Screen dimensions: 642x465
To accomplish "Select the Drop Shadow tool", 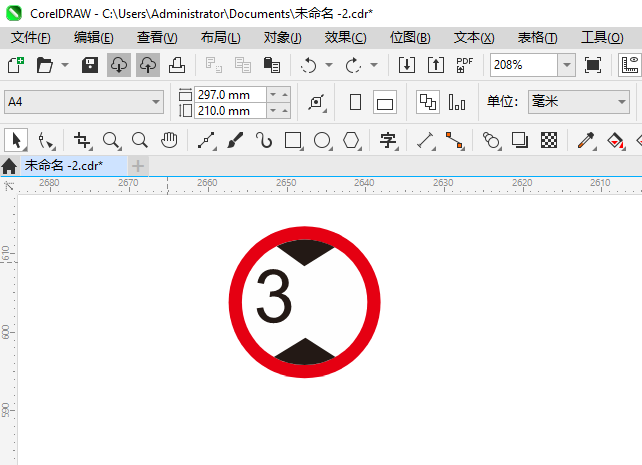I will (520, 140).
